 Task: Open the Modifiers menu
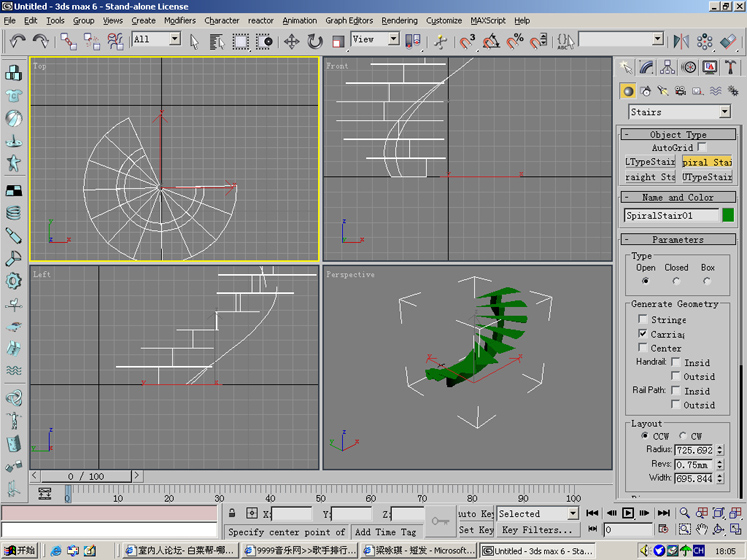click(179, 20)
